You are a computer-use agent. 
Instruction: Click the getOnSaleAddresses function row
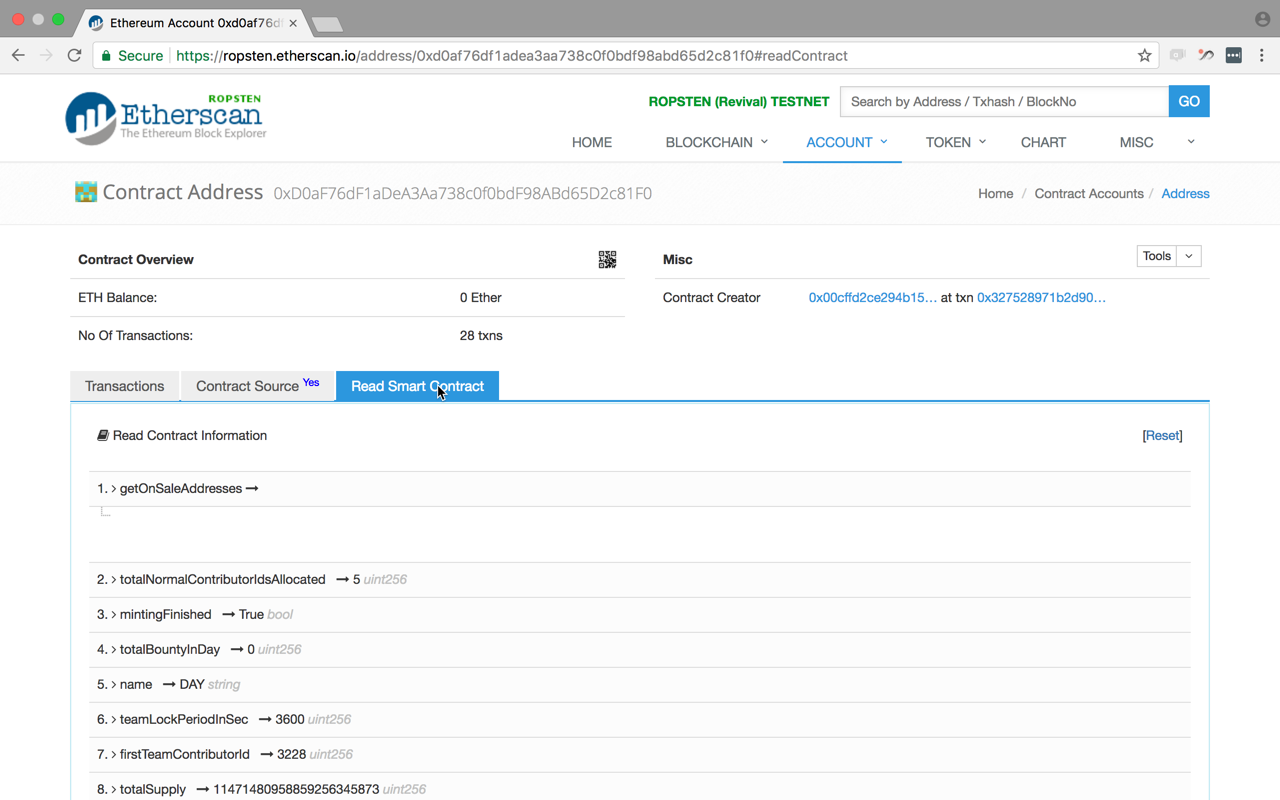(640, 489)
